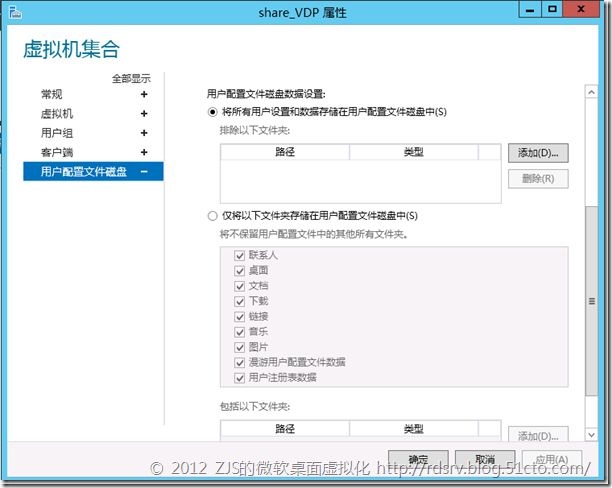
Task: Click the 应用(A) button
Action: pos(552,459)
